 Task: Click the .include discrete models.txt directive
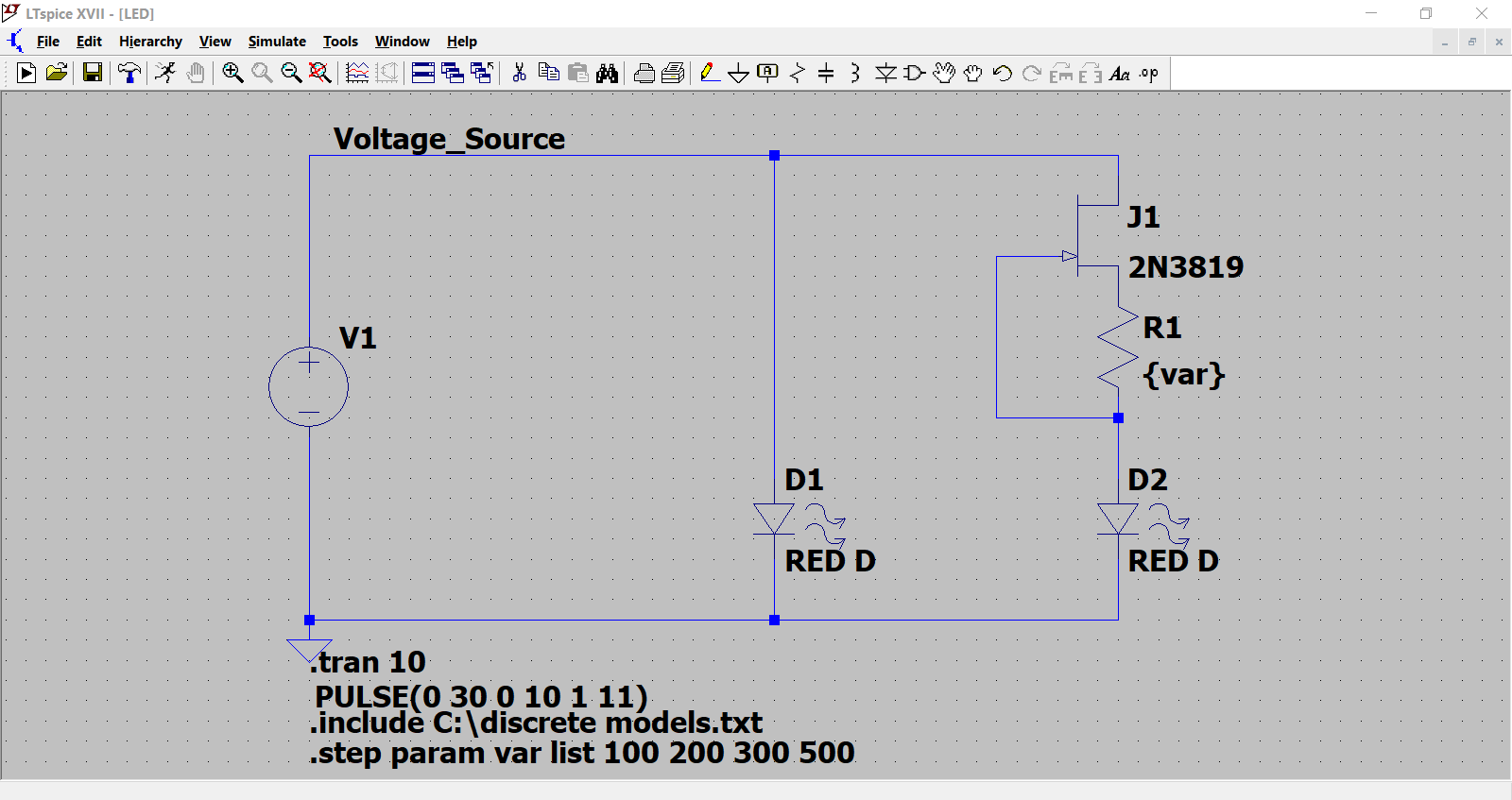tap(536, 723)
